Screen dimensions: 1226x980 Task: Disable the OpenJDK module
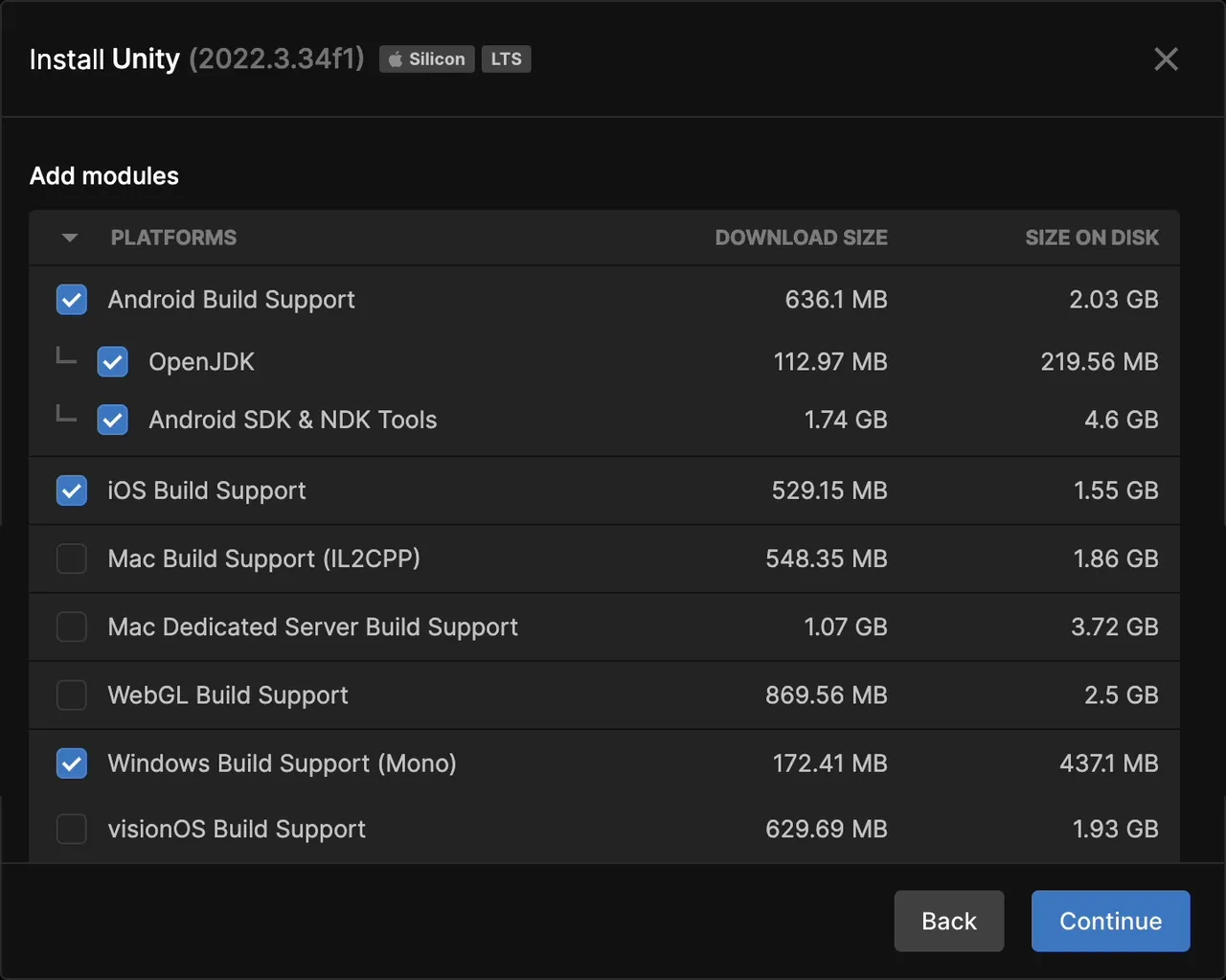[112, 361]
